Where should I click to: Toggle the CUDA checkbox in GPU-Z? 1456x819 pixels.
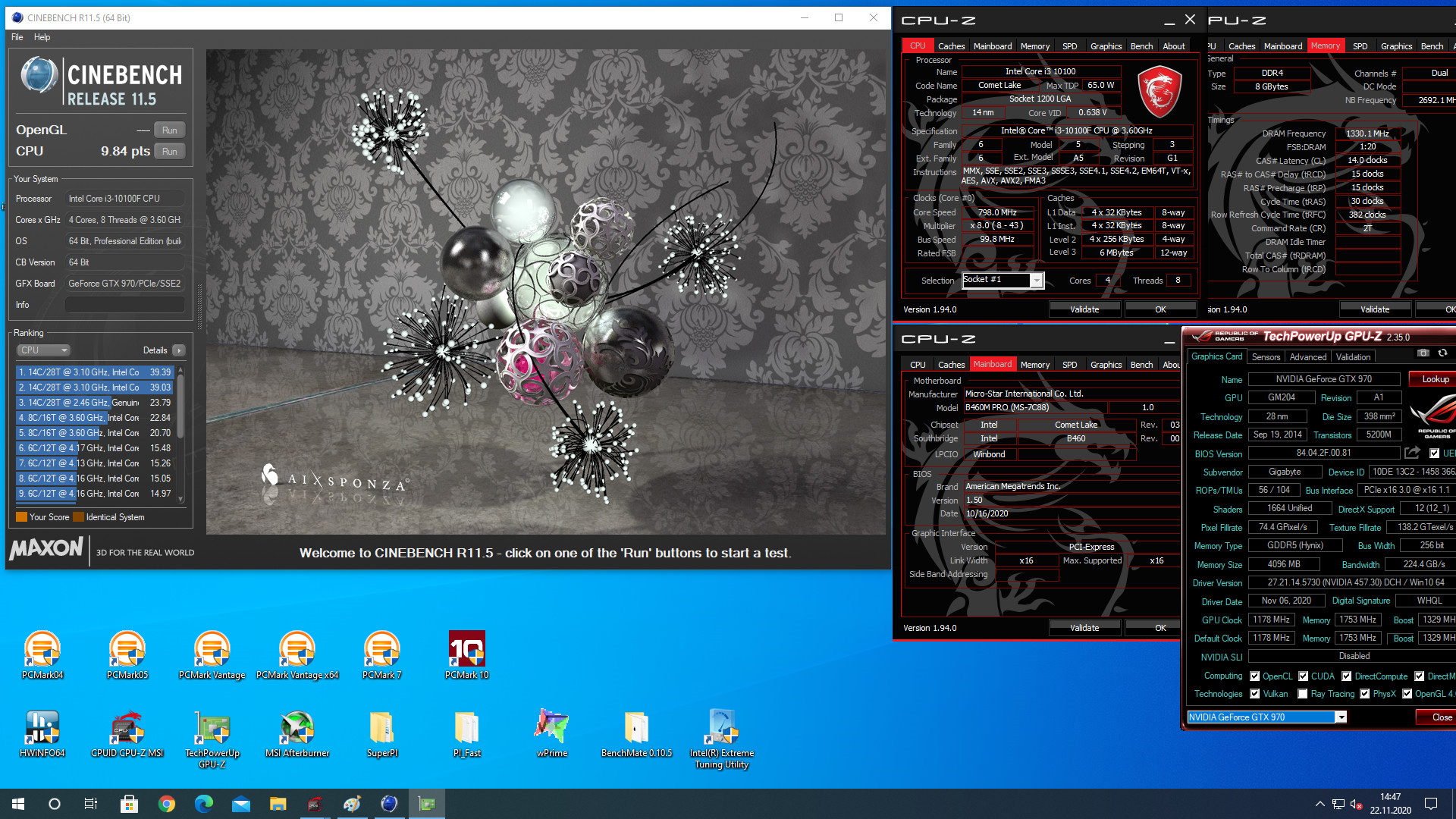click(1304, 676)
